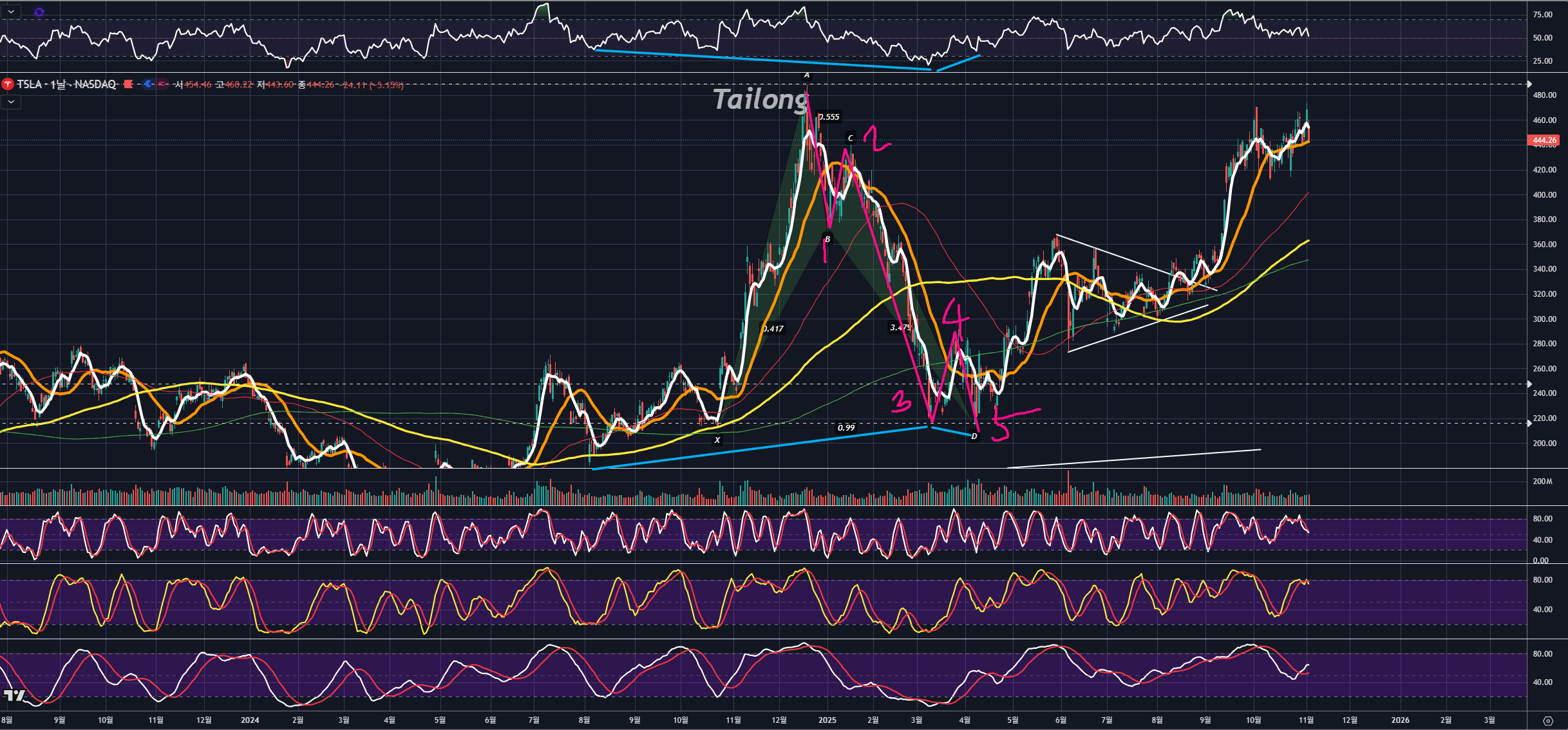Click the pink approximate-equals data icon
The width and height of the screenshot is (1568, 730).
(162, 84)
